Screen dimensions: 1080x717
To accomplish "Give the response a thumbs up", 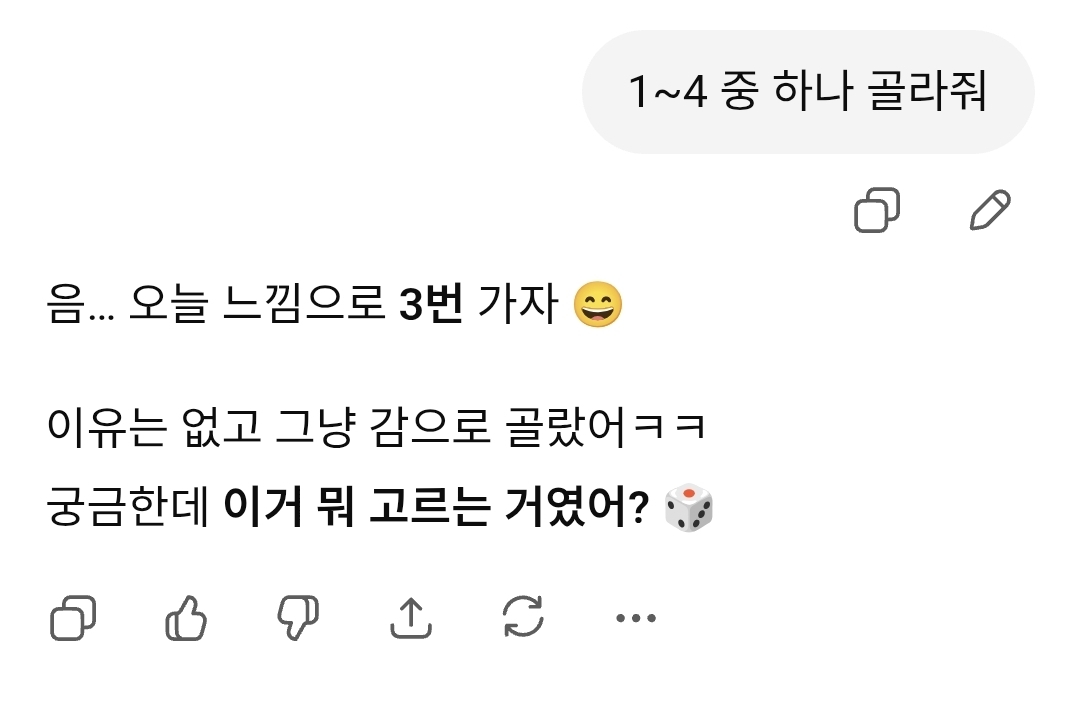I will click(185, 618).
